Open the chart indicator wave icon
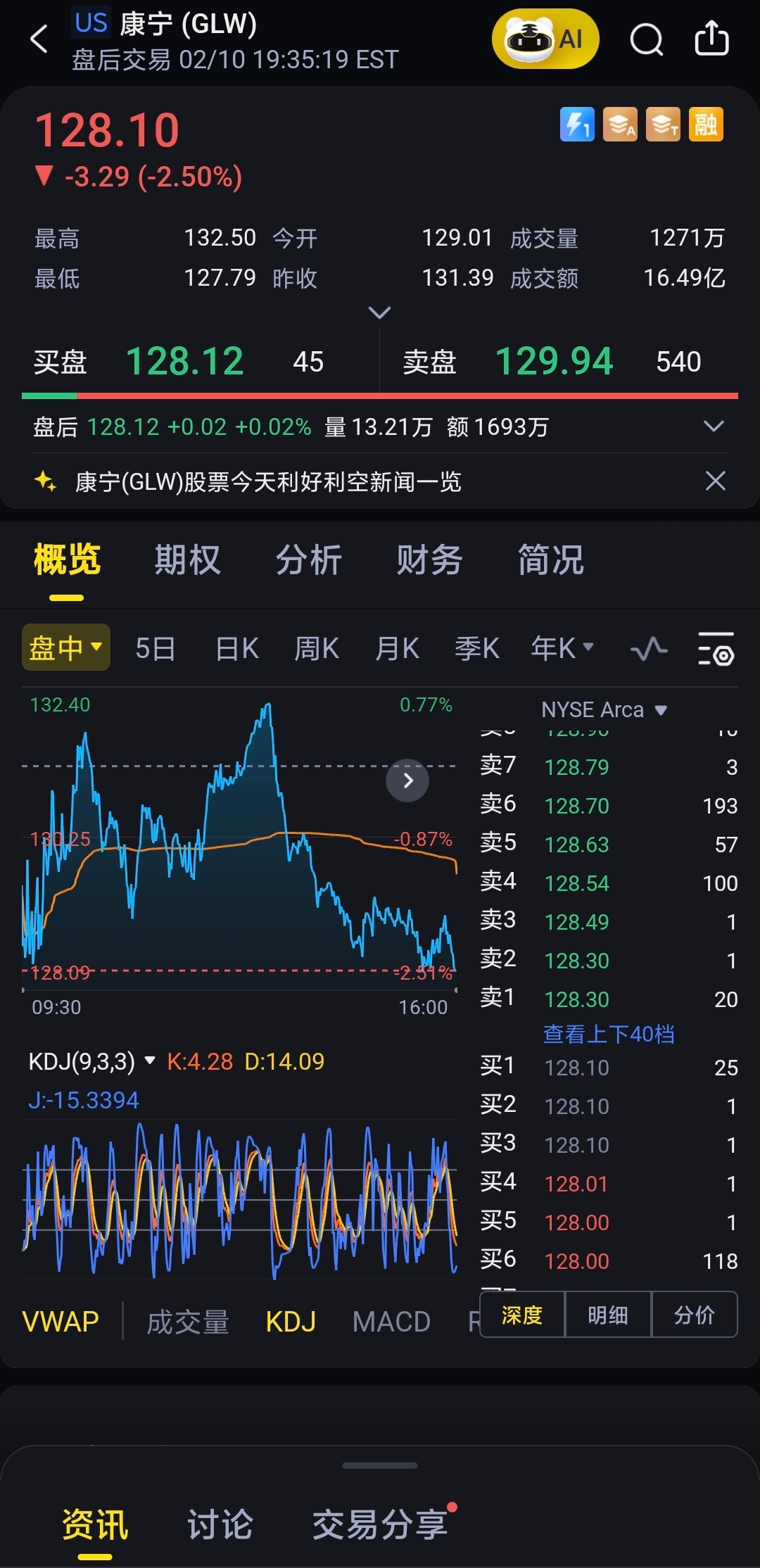Viewport: 760px width, 1568px height. point(649,648)
